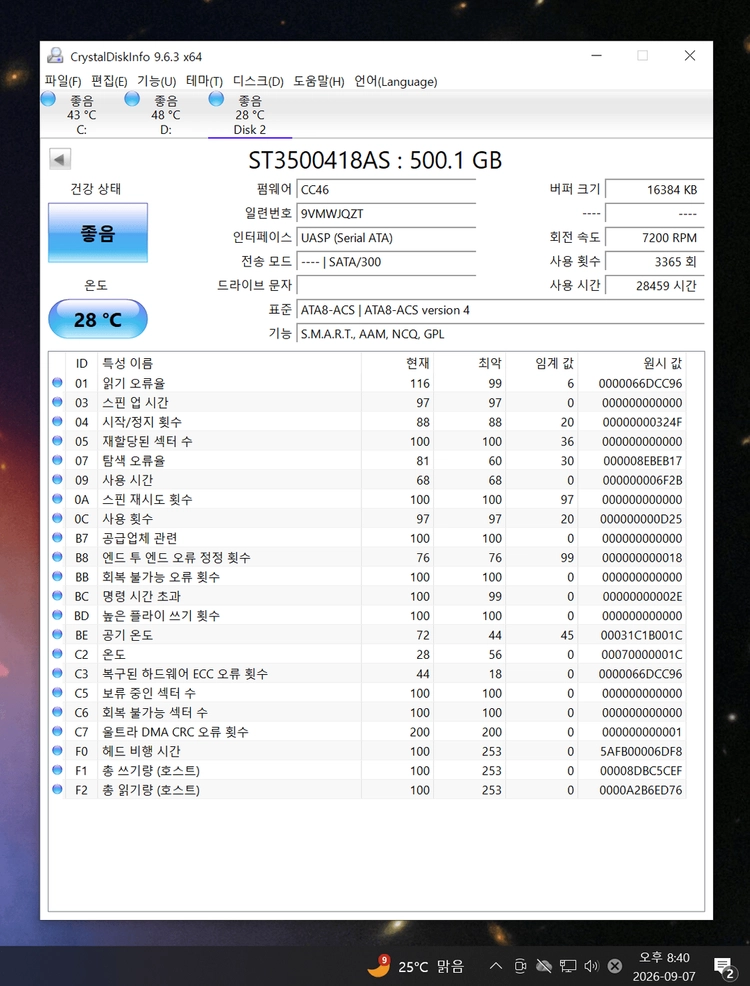Click the 원시 값 column header
750x986 pixels.
(632, 363)
